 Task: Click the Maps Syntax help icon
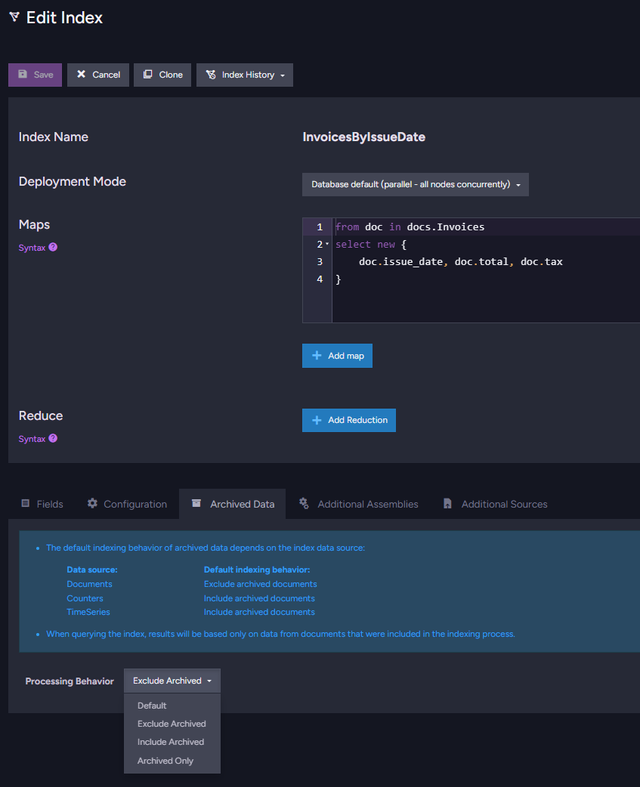coord(53,247)
